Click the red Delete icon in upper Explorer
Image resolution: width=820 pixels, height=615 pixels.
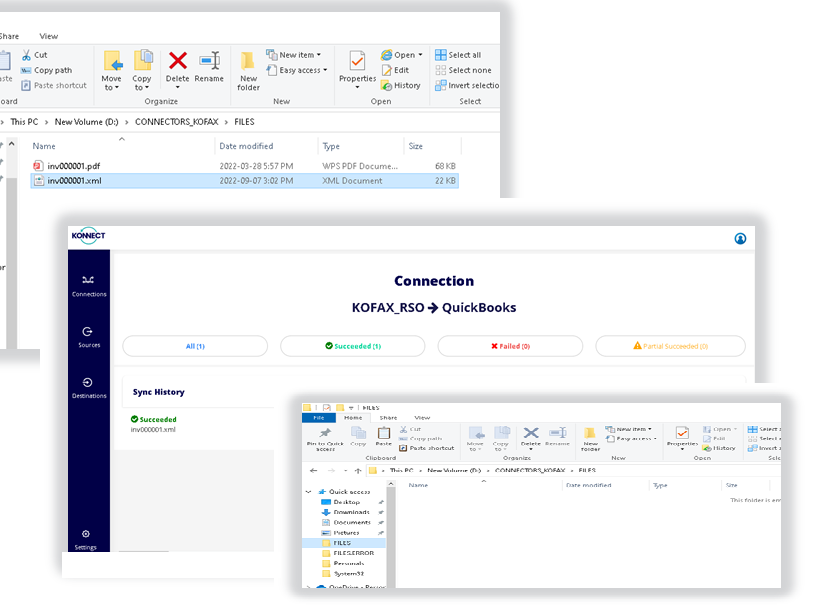point(177,62)
